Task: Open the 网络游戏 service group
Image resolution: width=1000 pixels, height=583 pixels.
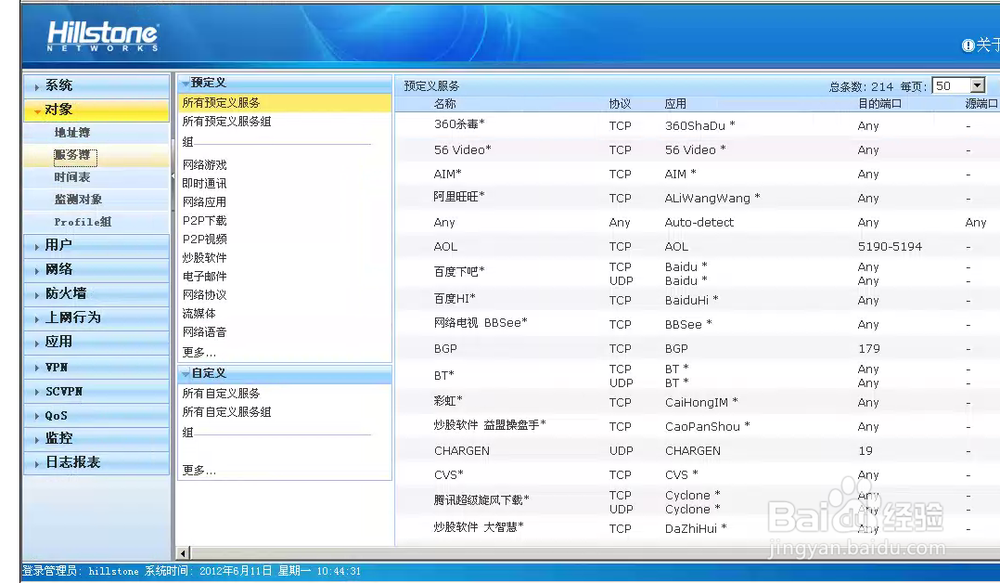Action: pos(205,165)
